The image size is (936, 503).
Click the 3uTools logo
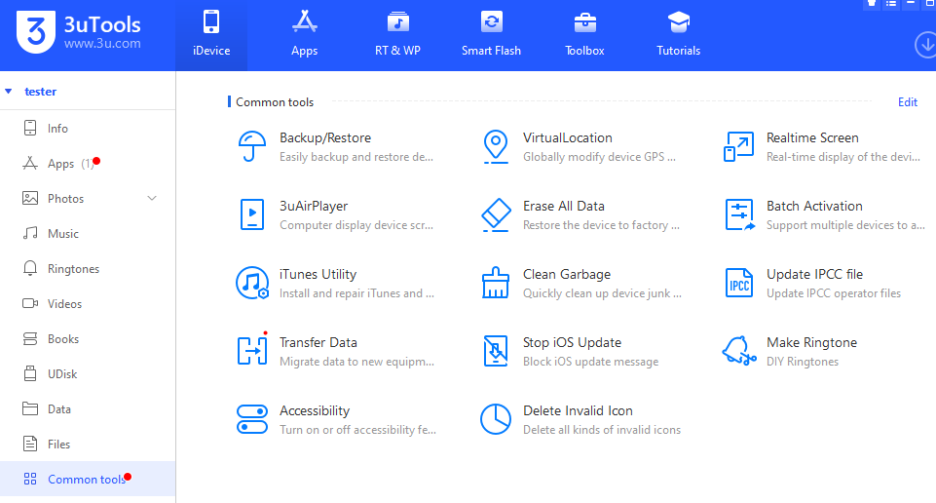tap(36, 32)
